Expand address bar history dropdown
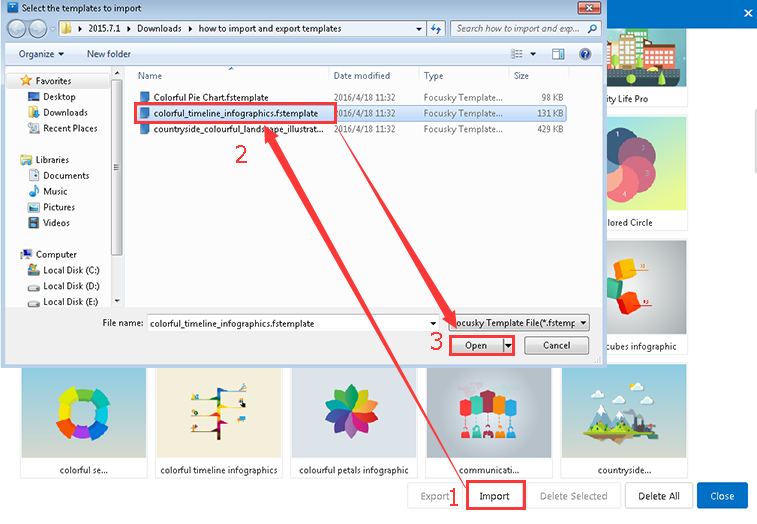Image resolution: width=757 pixels, height=524 pixels. click(x=419, y=29)
